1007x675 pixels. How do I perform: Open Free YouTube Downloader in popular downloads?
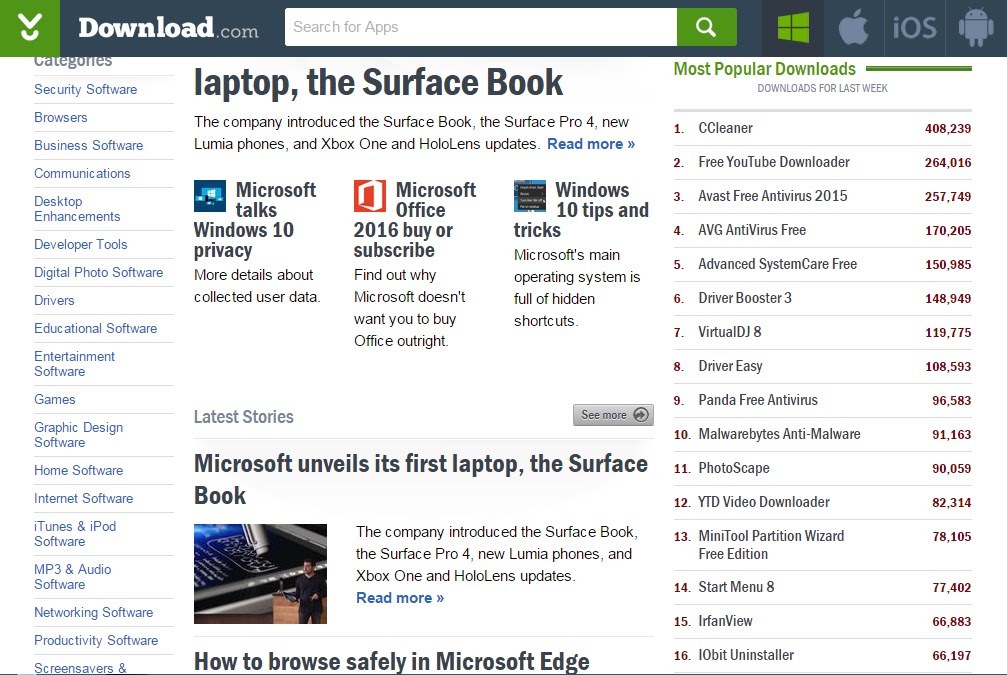coord(774,162)
